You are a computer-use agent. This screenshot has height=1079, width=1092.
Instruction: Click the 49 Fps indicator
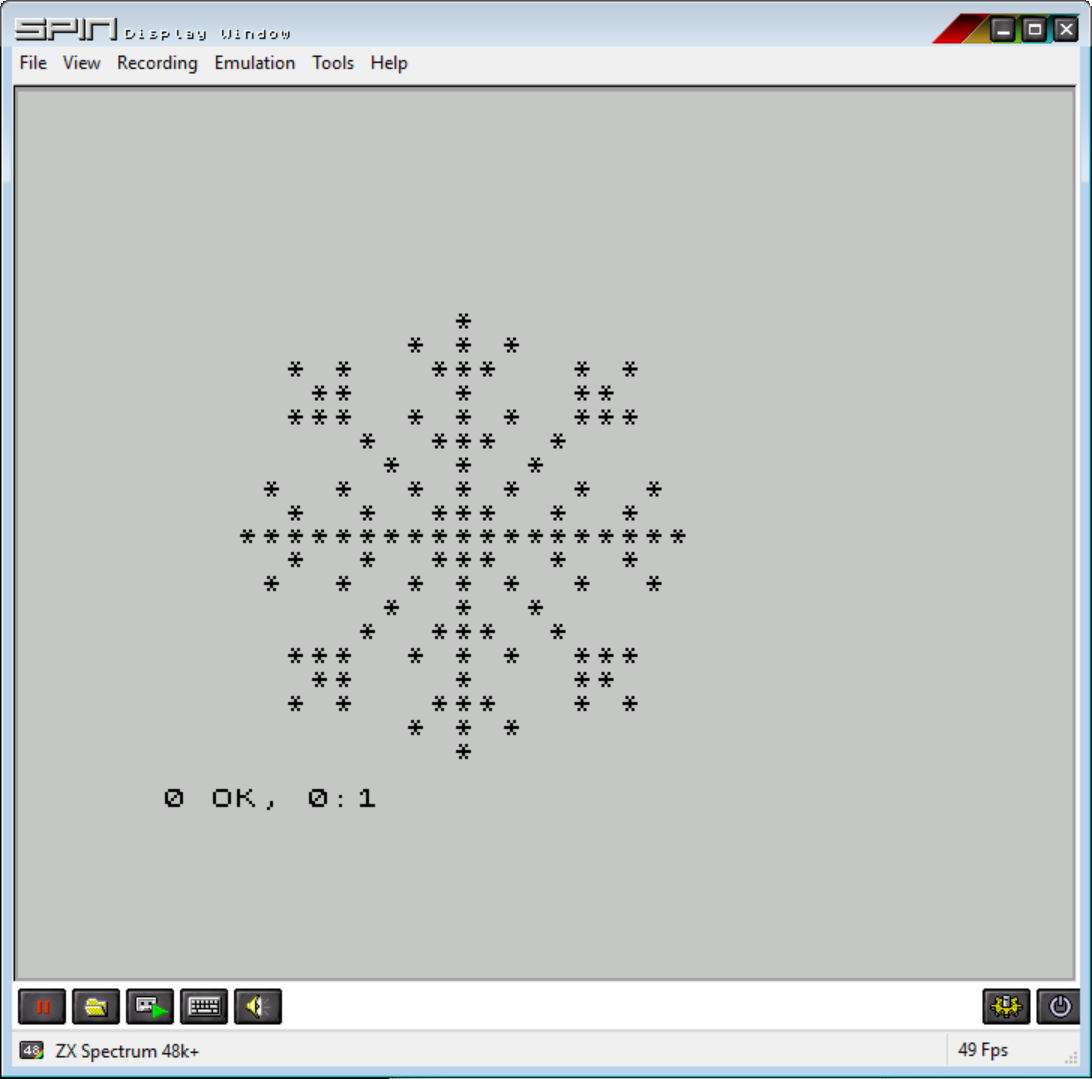983,1050
